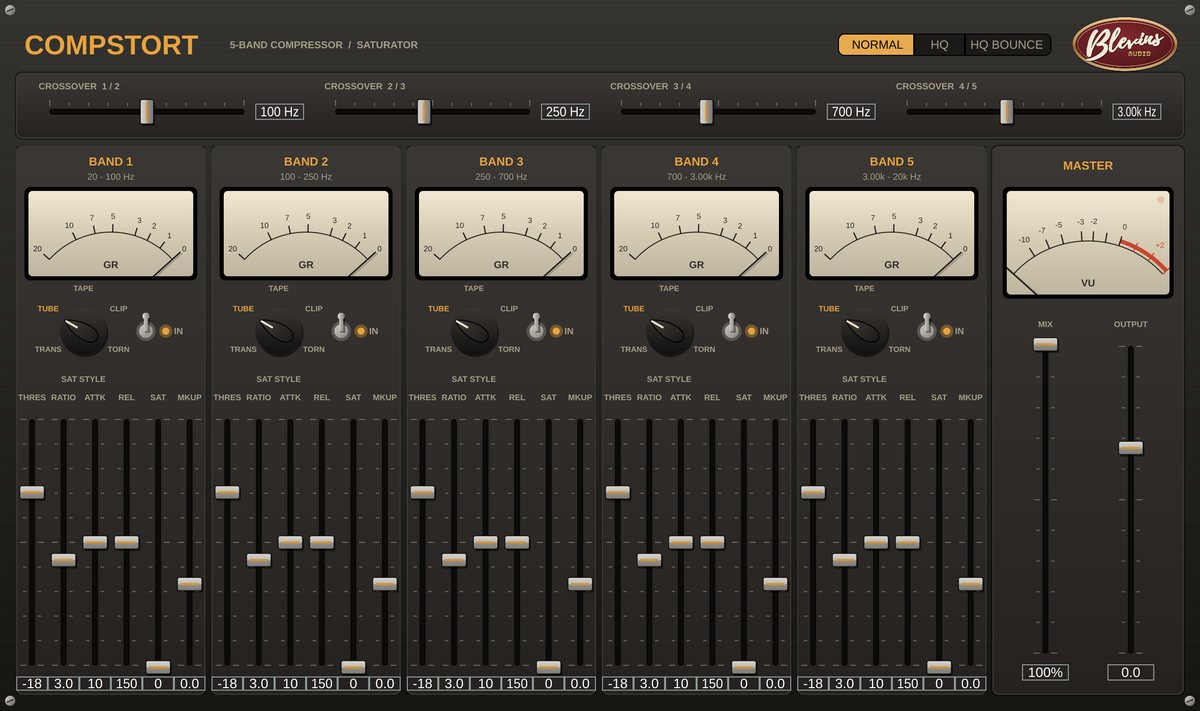
Task: Click the Band 5 MKUP fader handle
Action: pos(970,584)
